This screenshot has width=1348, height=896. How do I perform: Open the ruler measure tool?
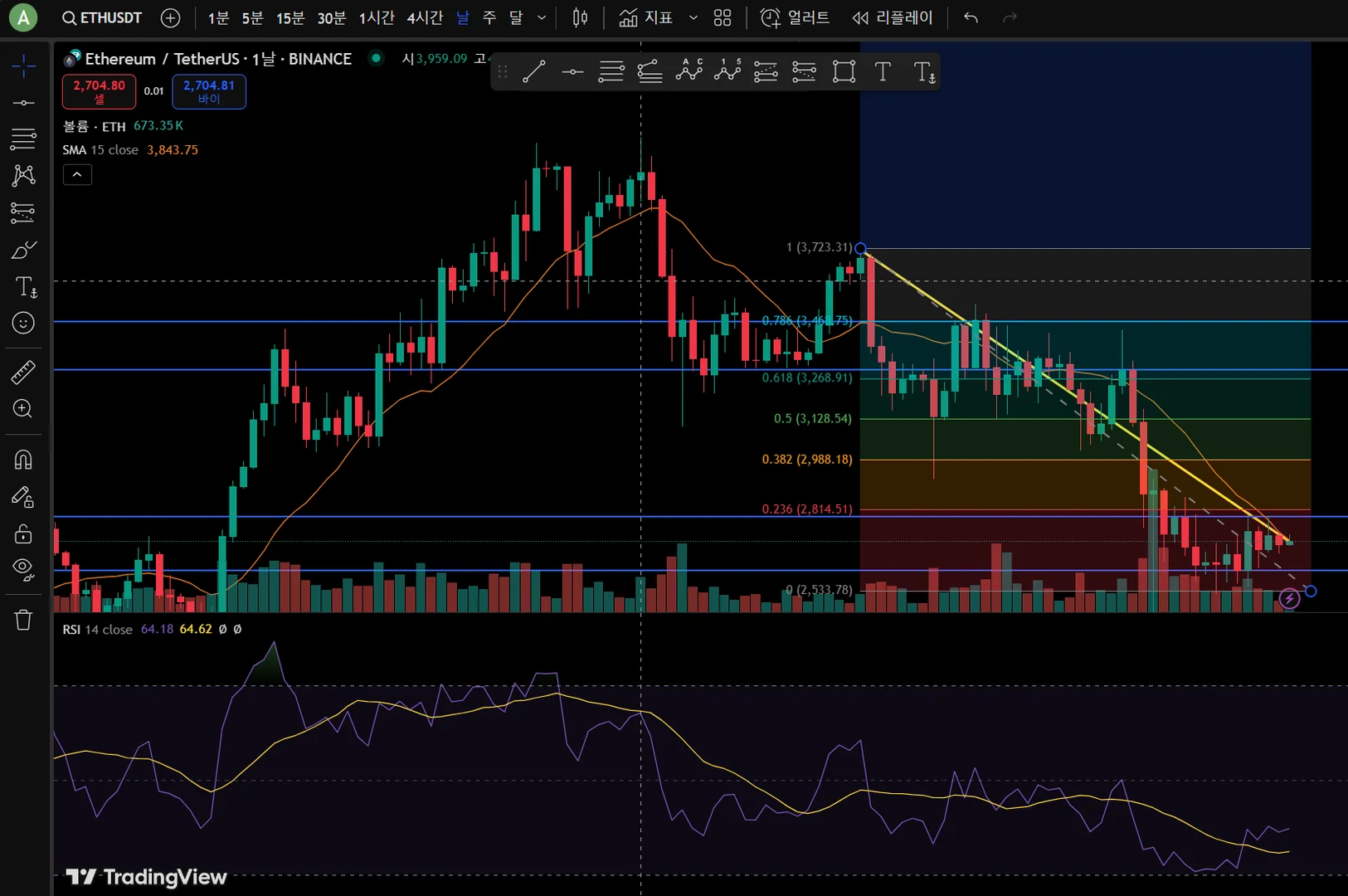pos(23,372)
